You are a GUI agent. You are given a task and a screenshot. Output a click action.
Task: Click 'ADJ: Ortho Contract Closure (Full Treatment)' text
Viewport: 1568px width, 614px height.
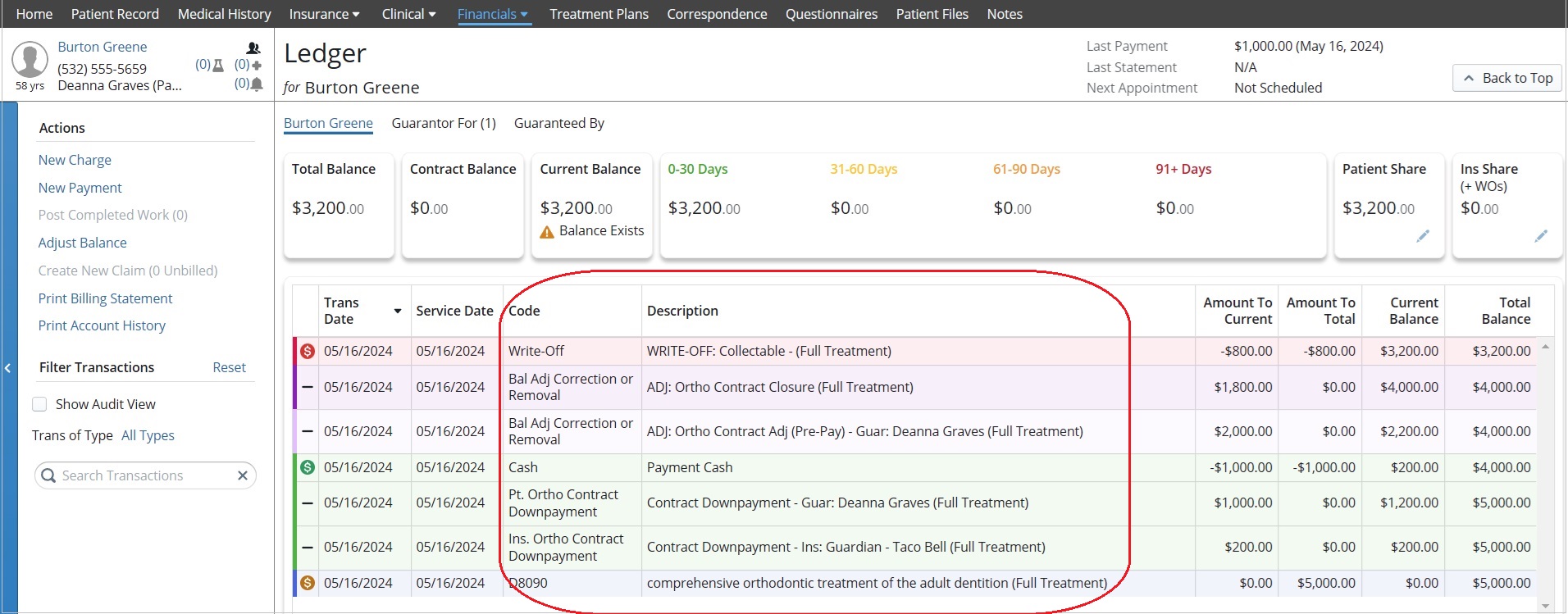780,387
